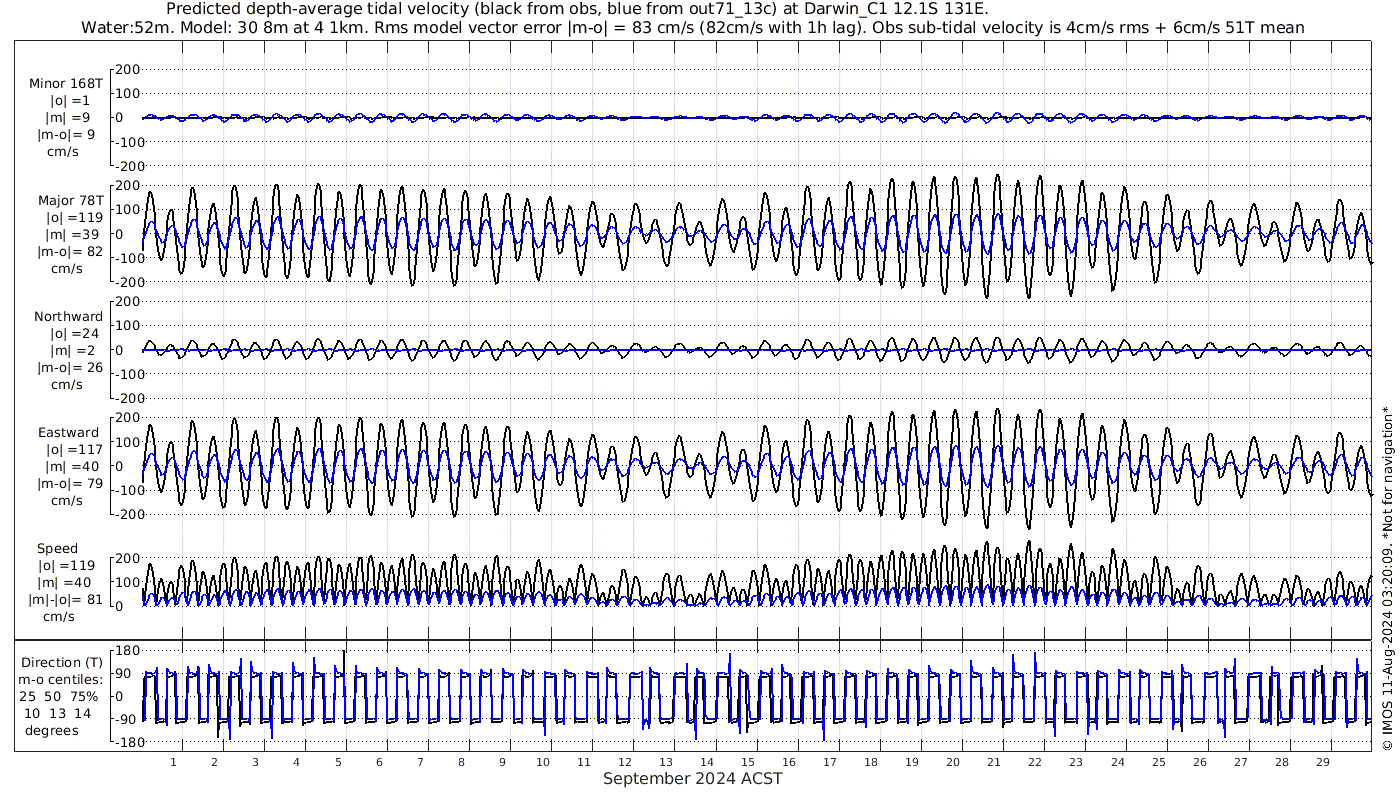This screenshot has height=800, width=1400.
Task: Click the '100' tick label in Eastward panel
Action: (x=126, y=442)
